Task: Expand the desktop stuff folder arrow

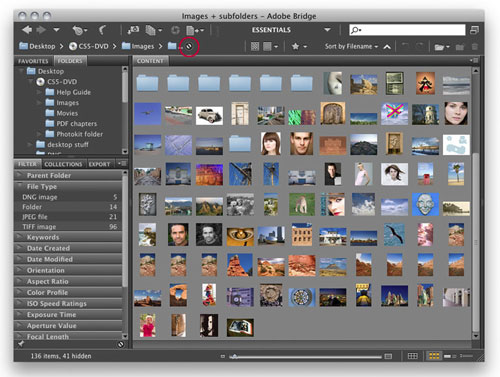Action: click(x=30, y=145)
